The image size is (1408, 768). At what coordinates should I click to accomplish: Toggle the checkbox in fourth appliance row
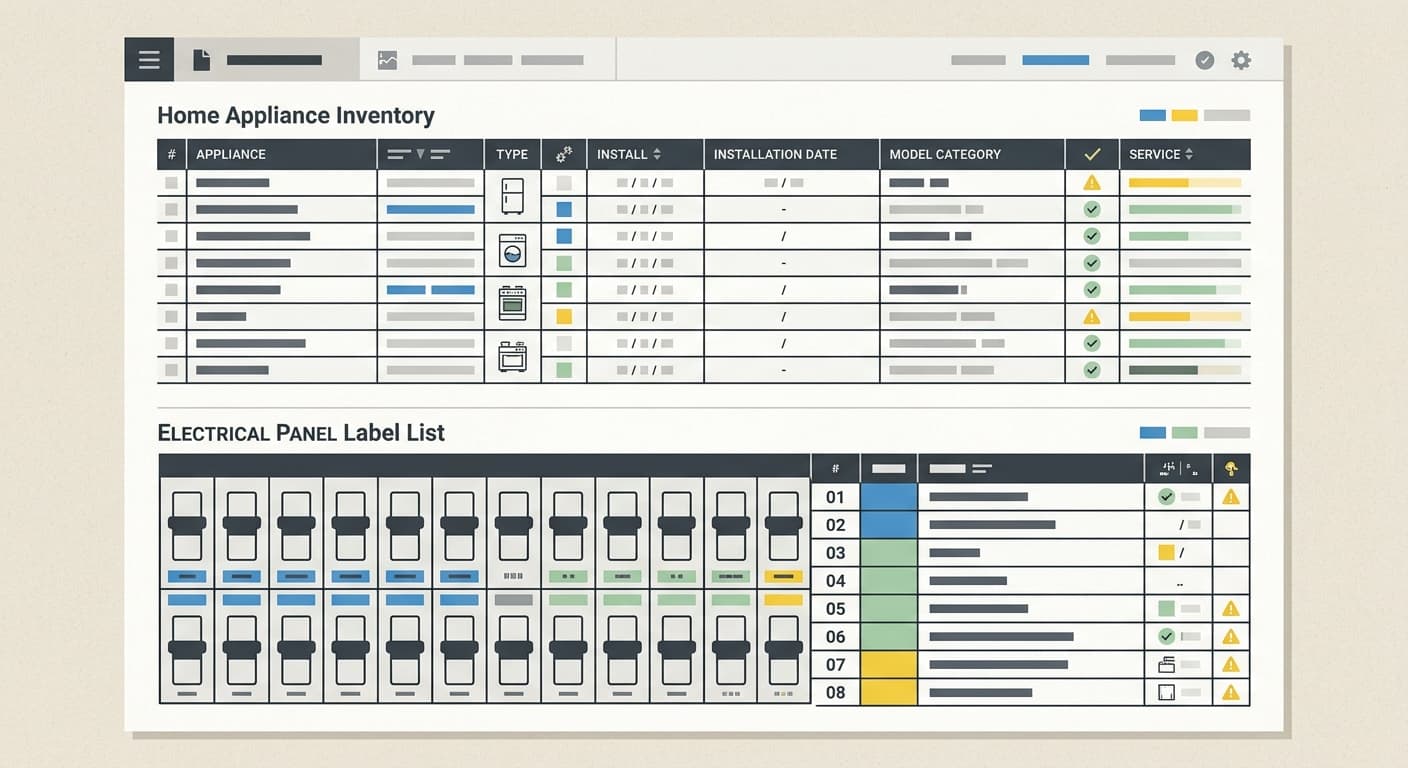pyautogui.click(x=171, y=263)
